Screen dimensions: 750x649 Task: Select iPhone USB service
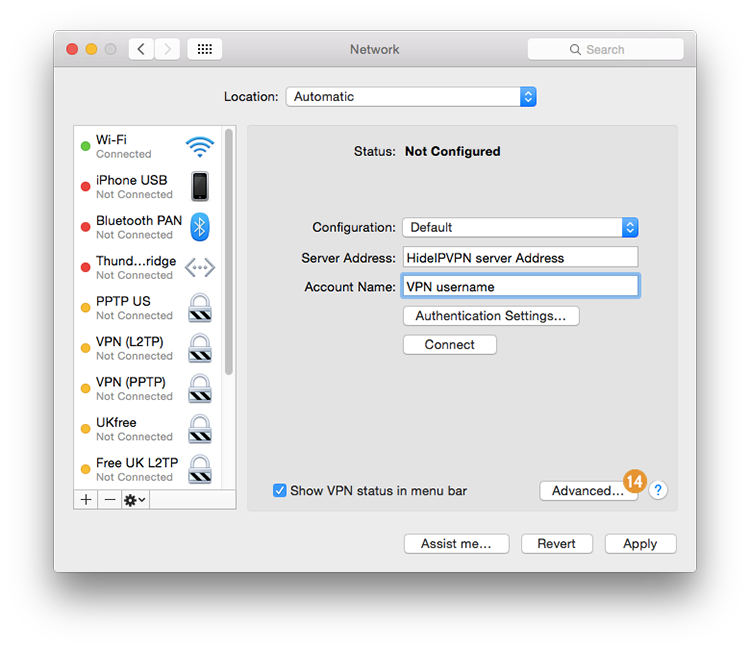148,187
